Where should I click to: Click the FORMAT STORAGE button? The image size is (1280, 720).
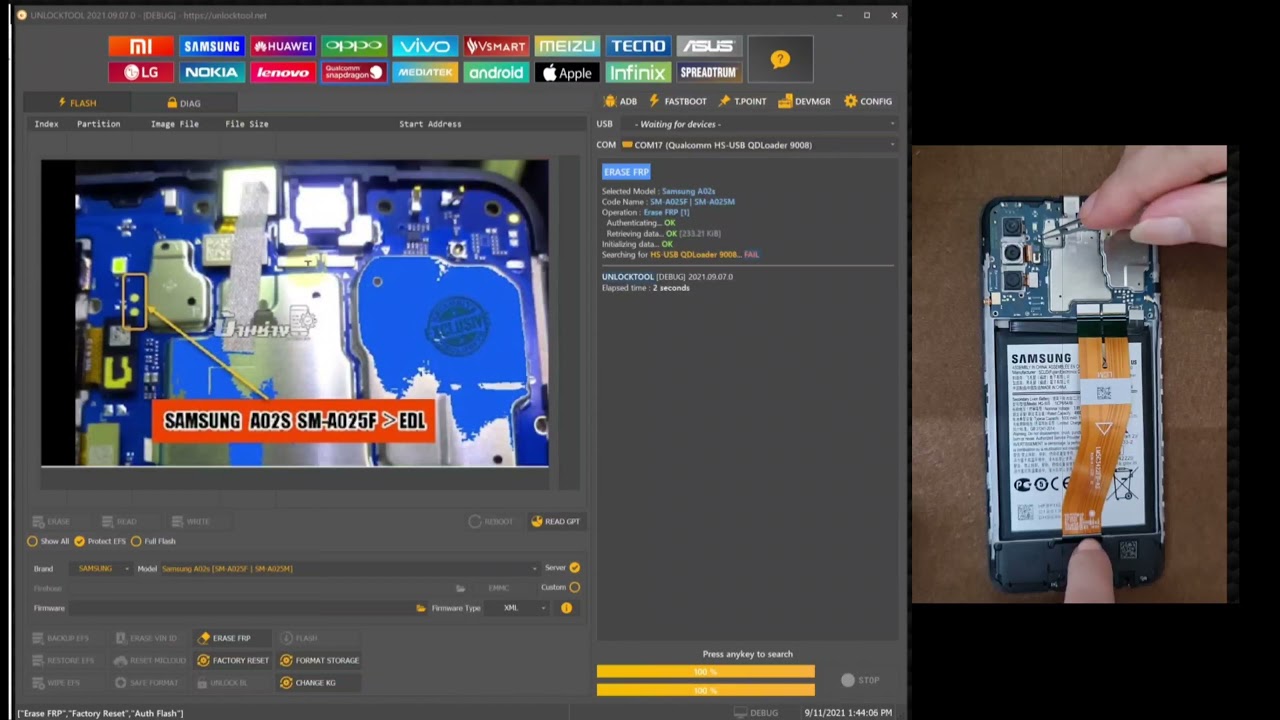point(319,660)
